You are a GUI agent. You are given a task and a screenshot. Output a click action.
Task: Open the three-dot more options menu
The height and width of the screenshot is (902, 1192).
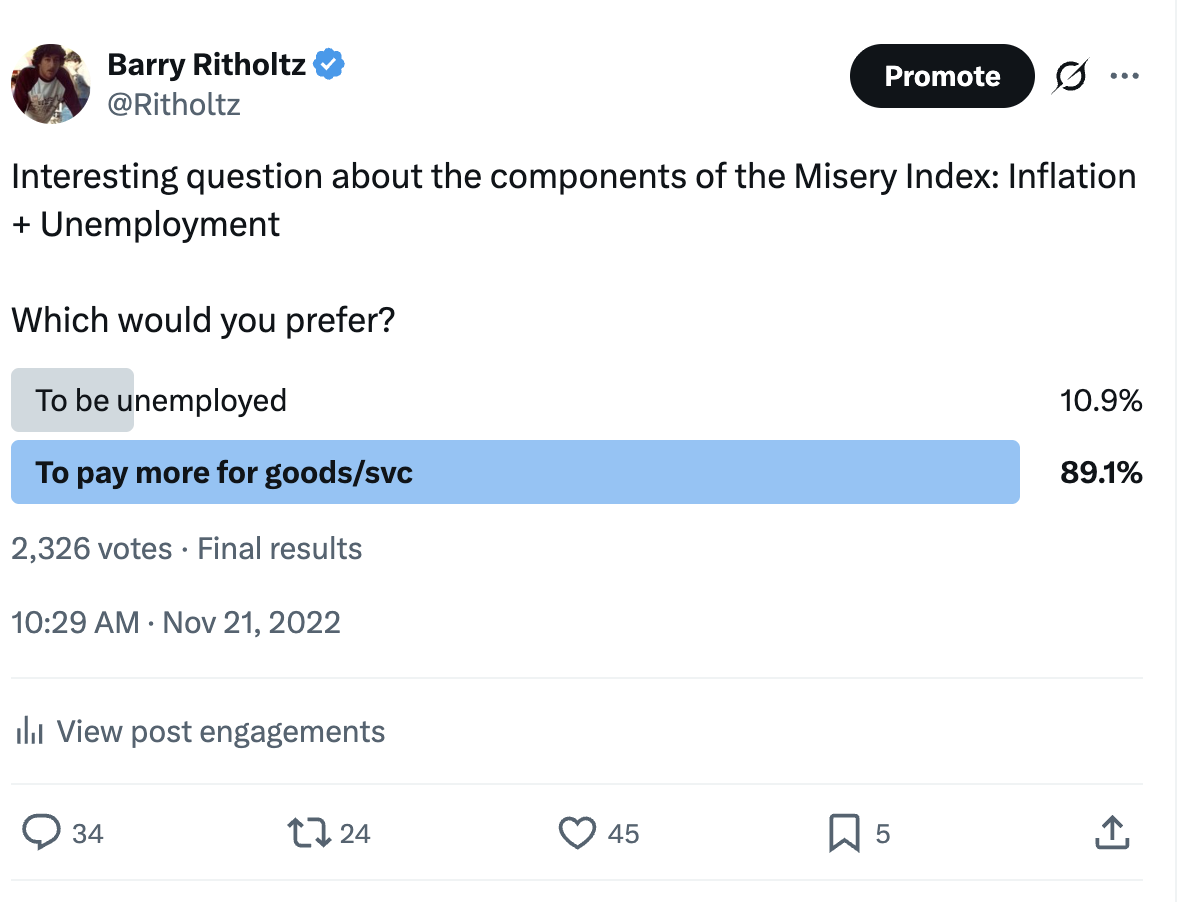tap(1125, 76)
